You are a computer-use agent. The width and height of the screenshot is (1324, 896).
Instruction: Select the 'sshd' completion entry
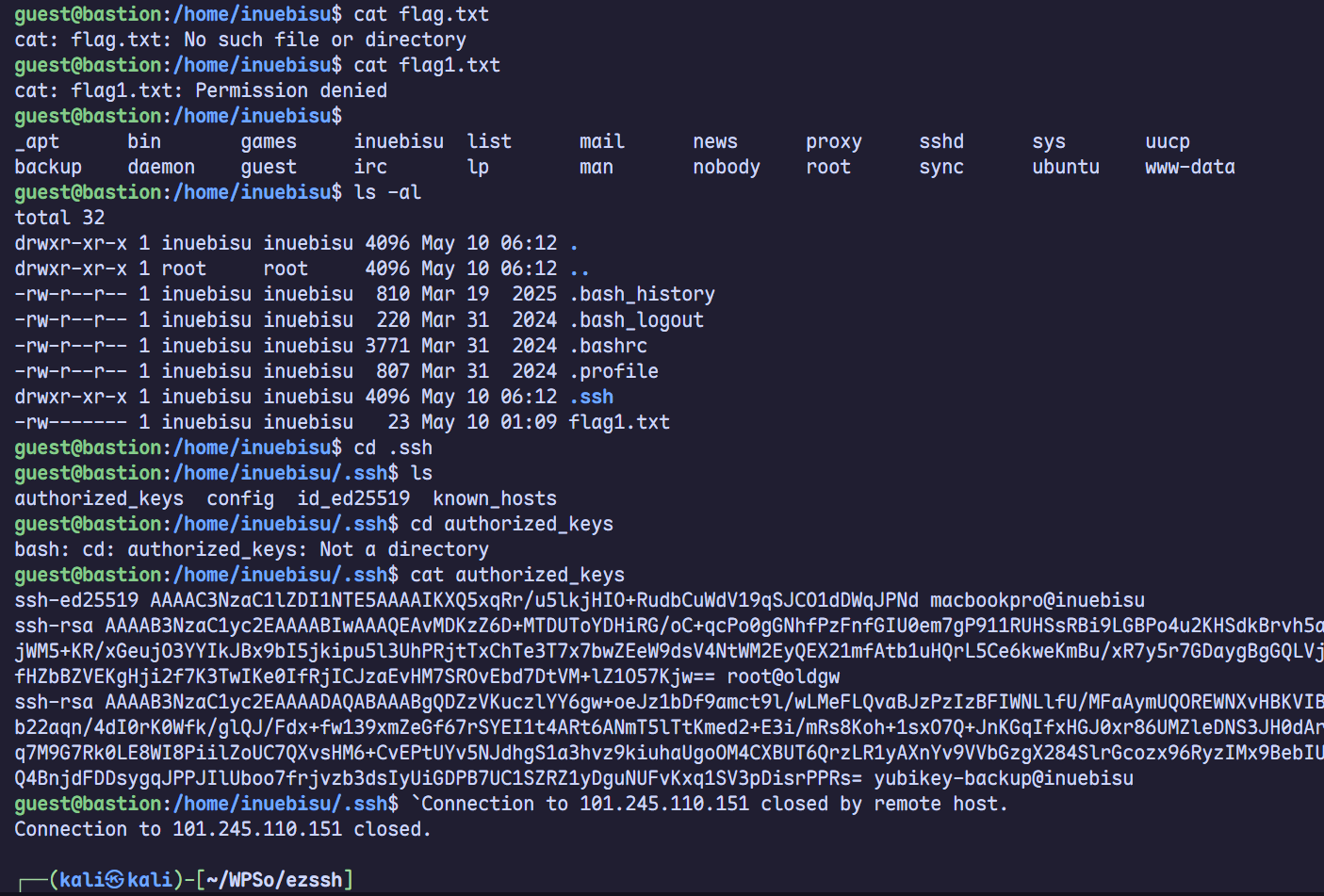(x=941, y=141)
